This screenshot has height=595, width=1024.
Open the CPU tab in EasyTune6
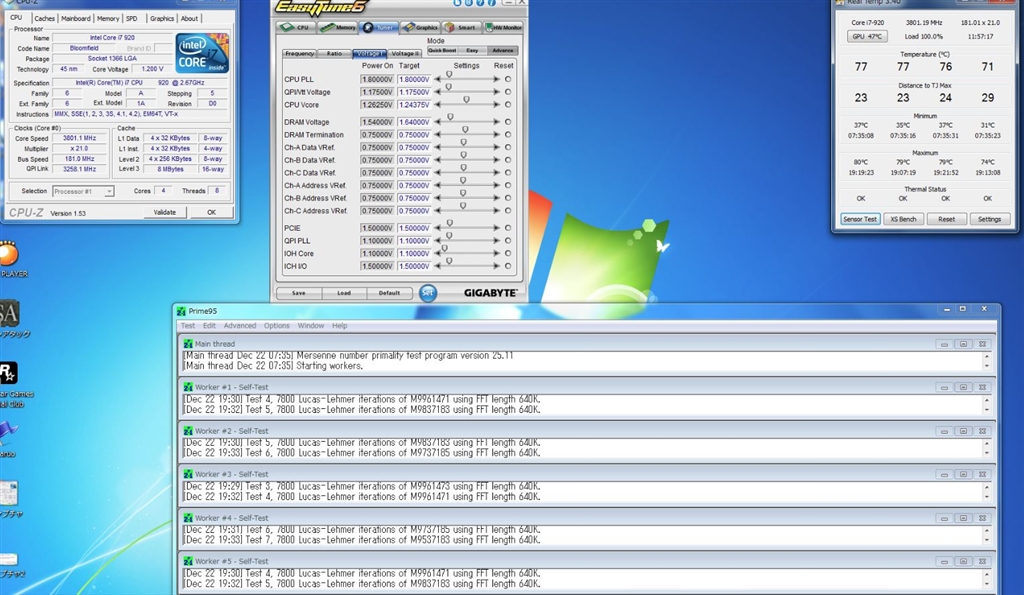(x=296, y=27)
